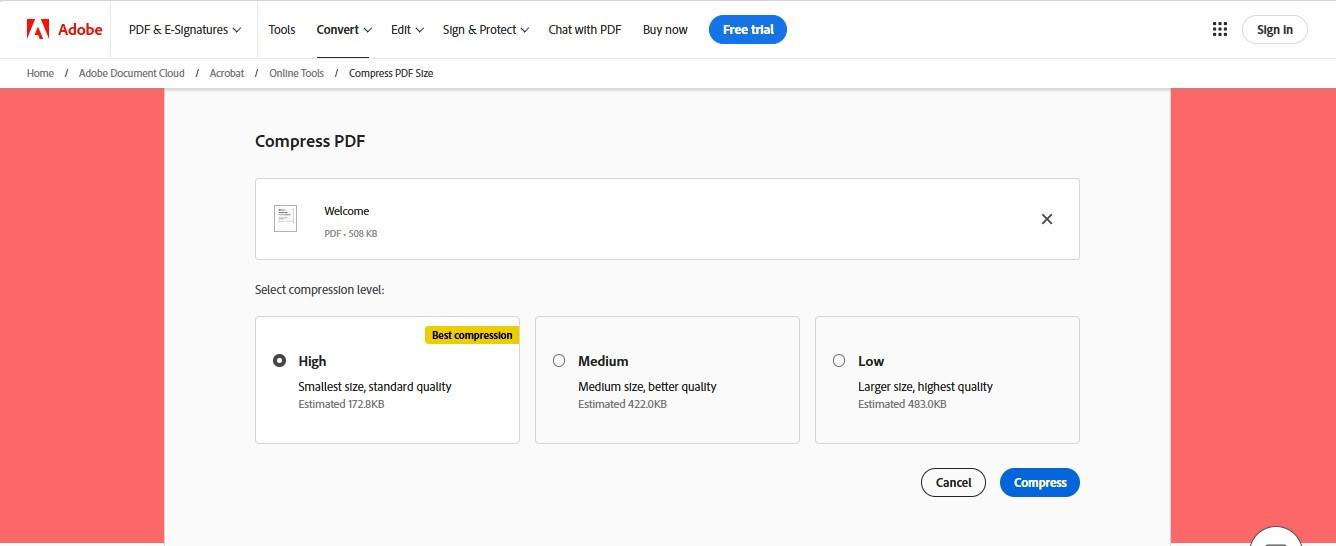1336x546 pixels.
Task: Click Smallest size, standard quality text
Action: [375, 386]
